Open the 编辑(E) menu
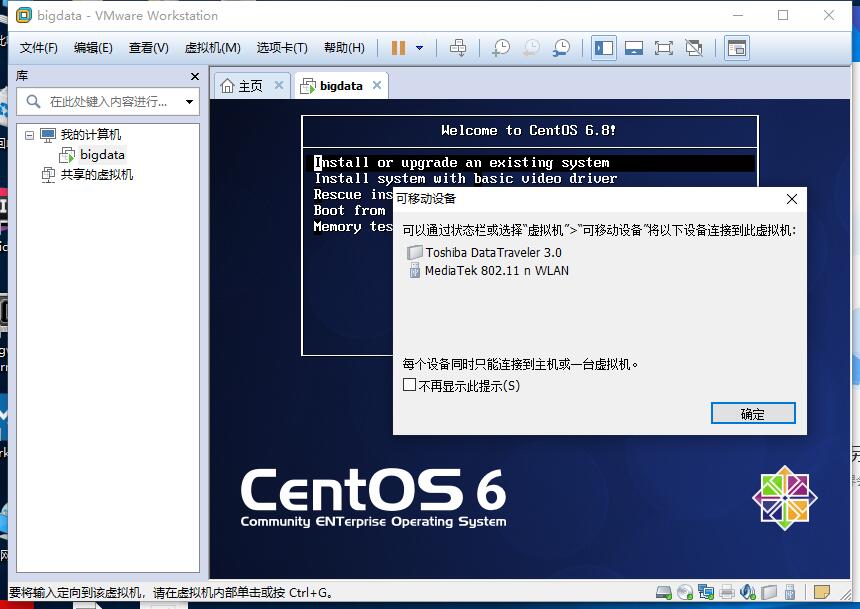Screen dimensions: 860x609 [x=93, y=48]
